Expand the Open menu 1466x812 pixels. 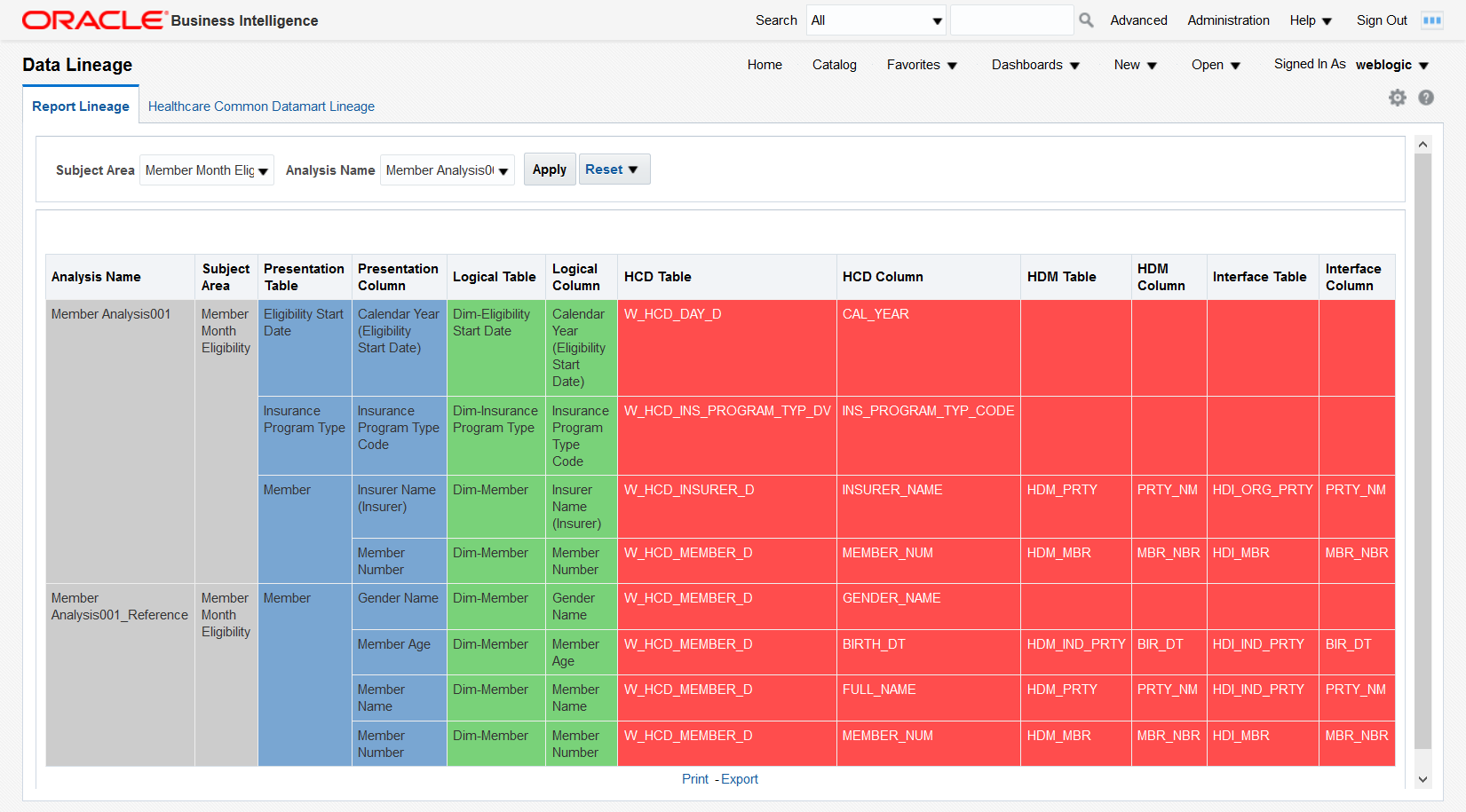(1216, 65)
